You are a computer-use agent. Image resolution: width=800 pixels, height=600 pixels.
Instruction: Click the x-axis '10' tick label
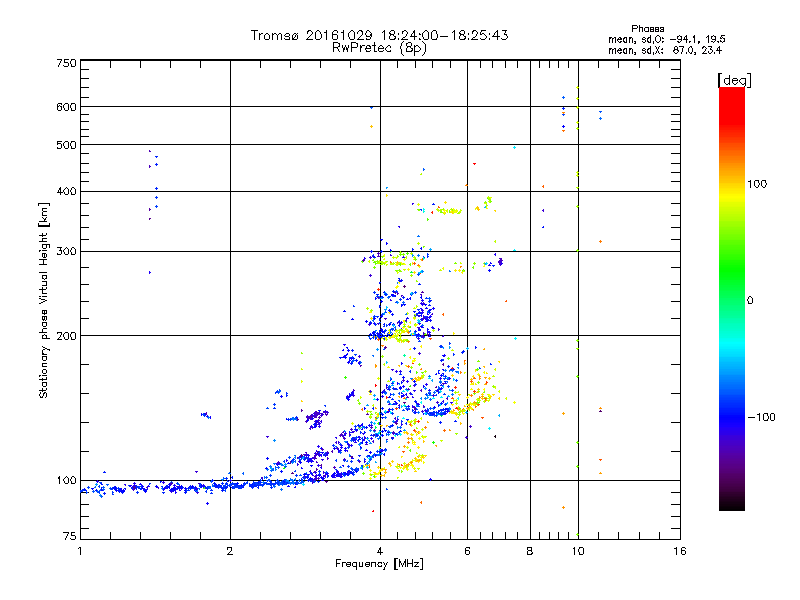[x=578, y=551]
